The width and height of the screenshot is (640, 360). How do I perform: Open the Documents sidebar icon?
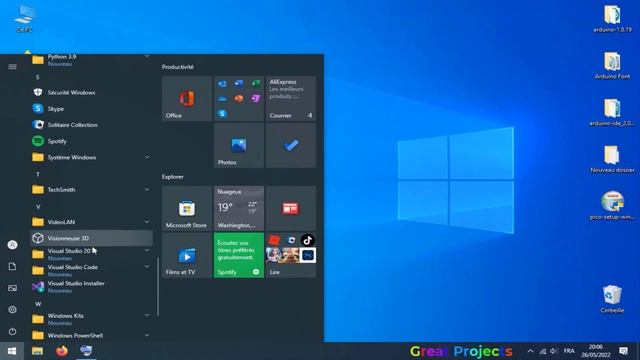(x=12, y=267)
